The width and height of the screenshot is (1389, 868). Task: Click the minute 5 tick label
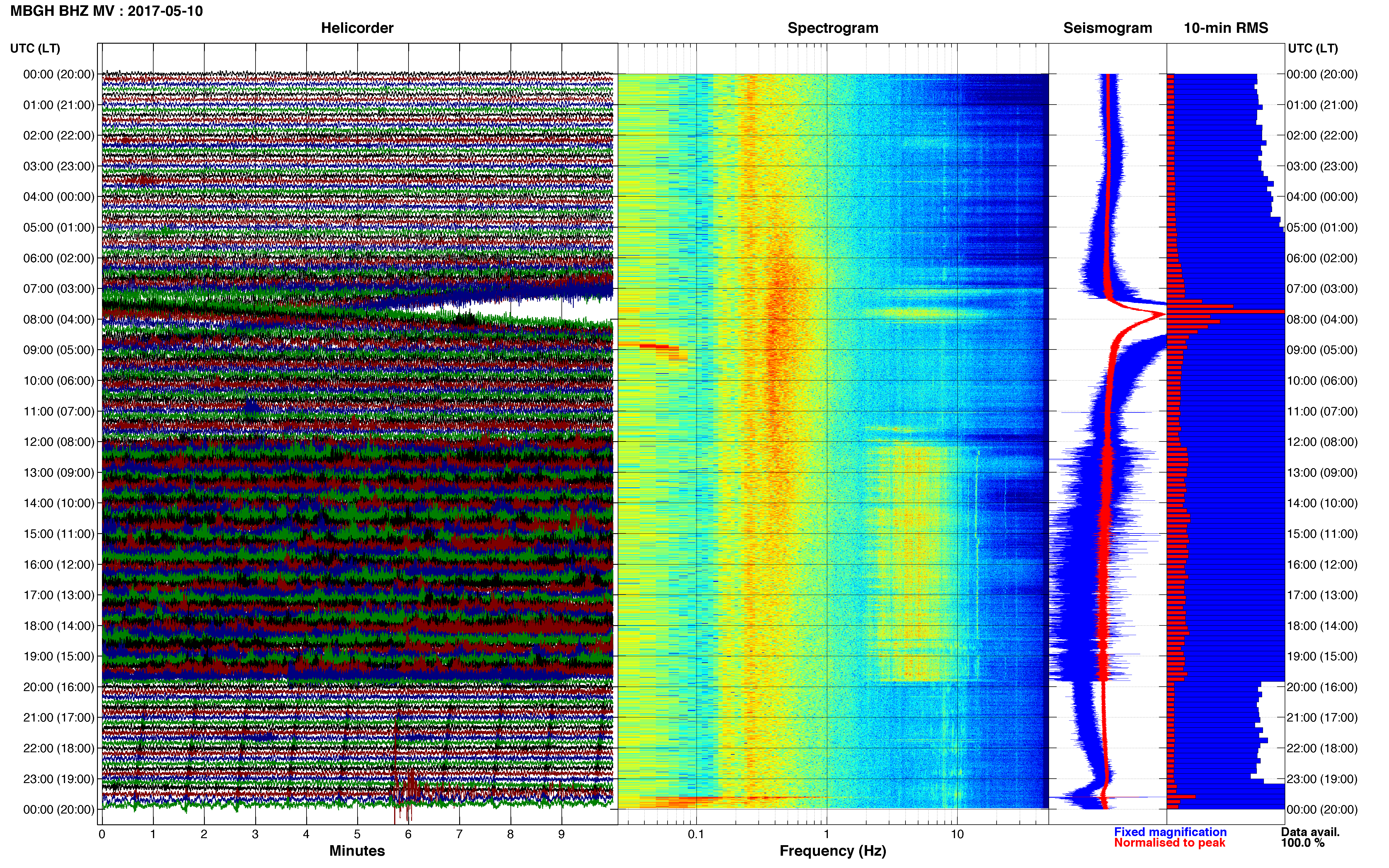(x=357, y=834)
